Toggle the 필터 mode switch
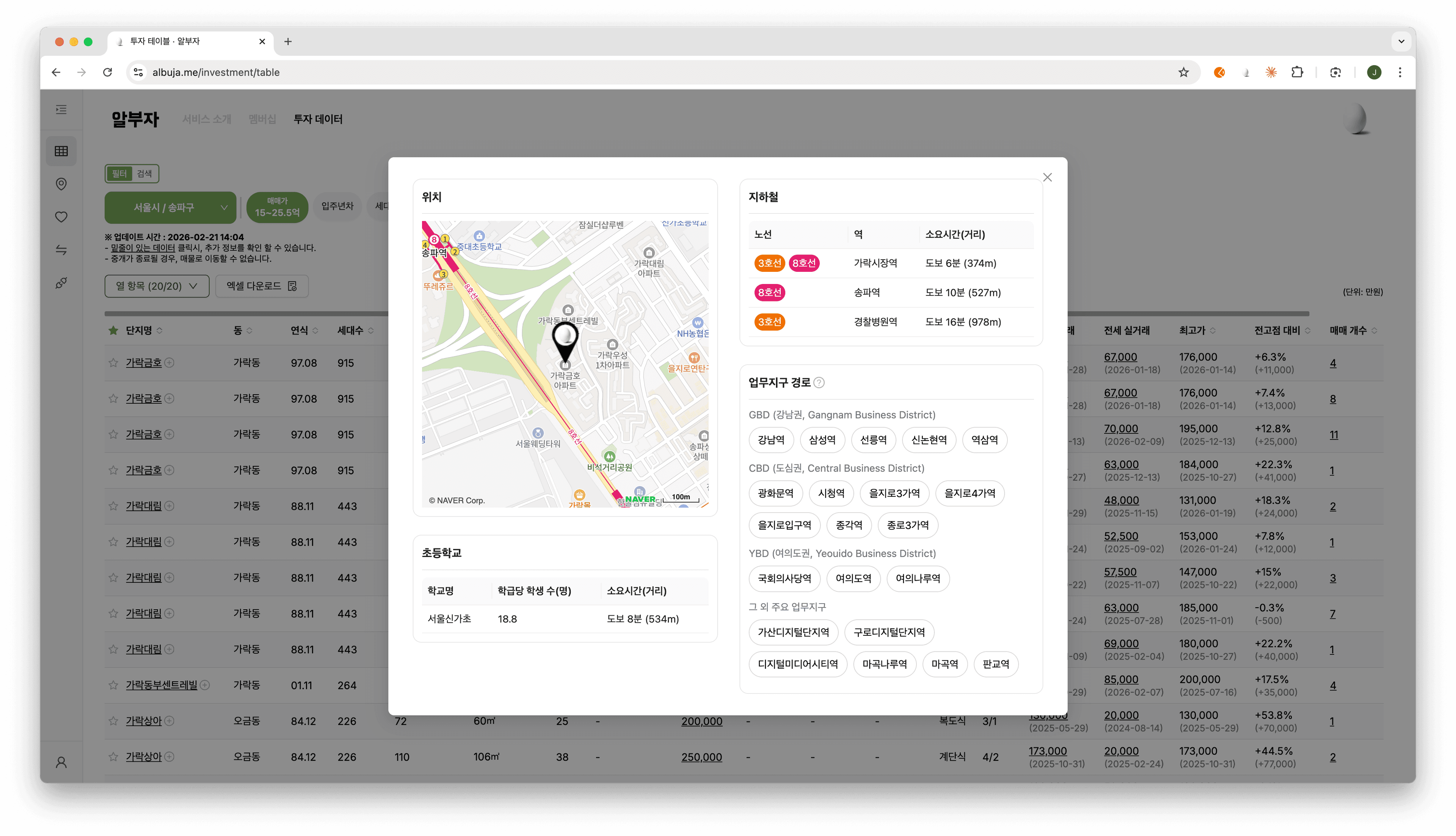 pyautogui.click(x=119, y=173)
